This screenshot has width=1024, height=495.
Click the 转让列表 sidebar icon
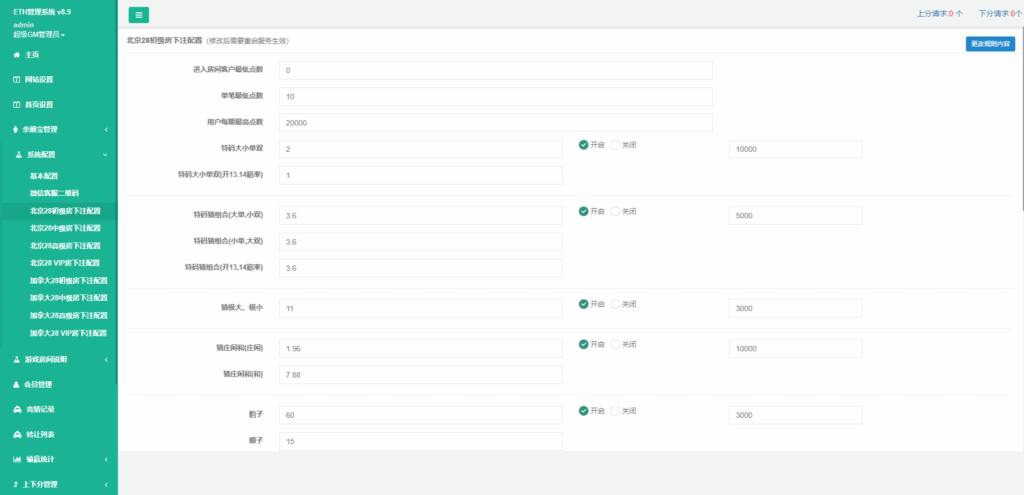pyautogui.click(x=16, y=434)
